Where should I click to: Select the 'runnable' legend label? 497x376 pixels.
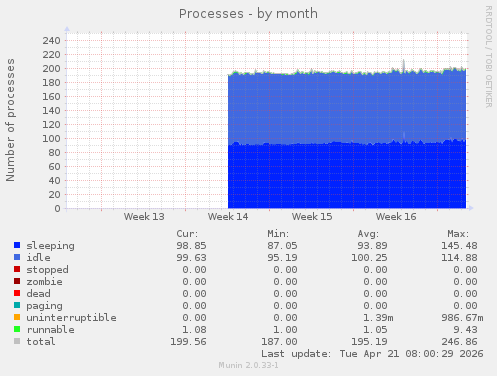coord(50,330)
